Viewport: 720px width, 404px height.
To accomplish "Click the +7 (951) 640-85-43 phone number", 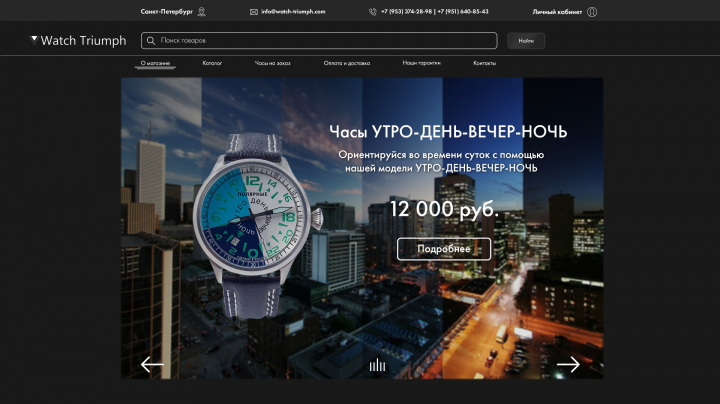I will [463, 12].
